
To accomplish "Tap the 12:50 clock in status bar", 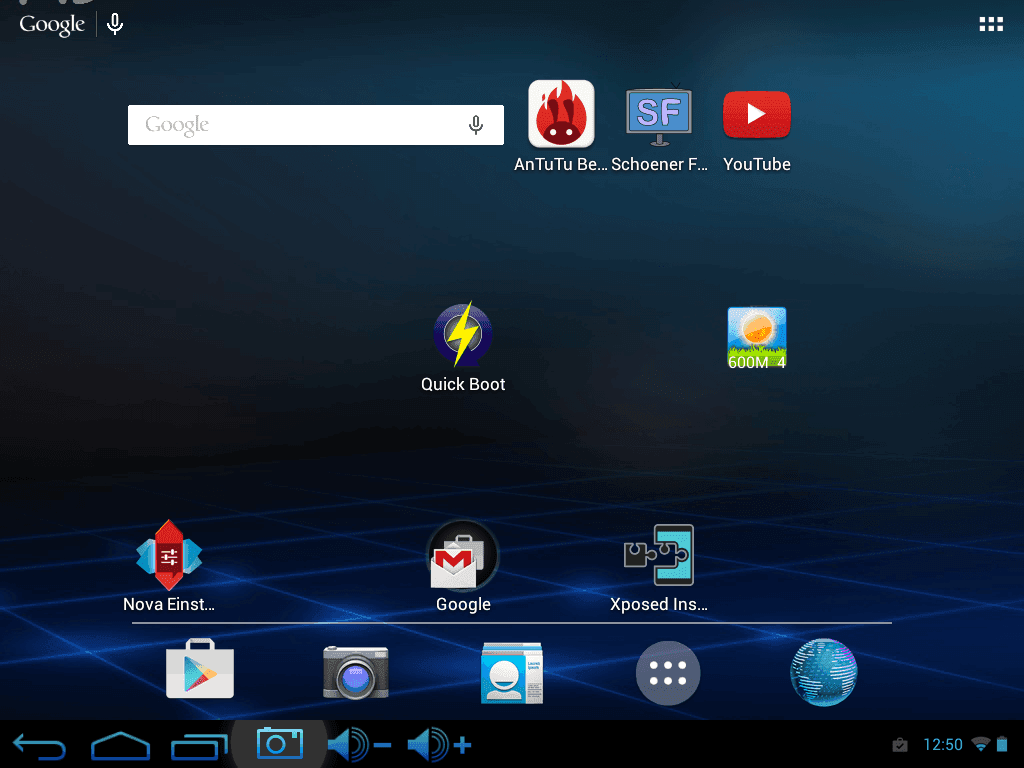I will [942, 744].
